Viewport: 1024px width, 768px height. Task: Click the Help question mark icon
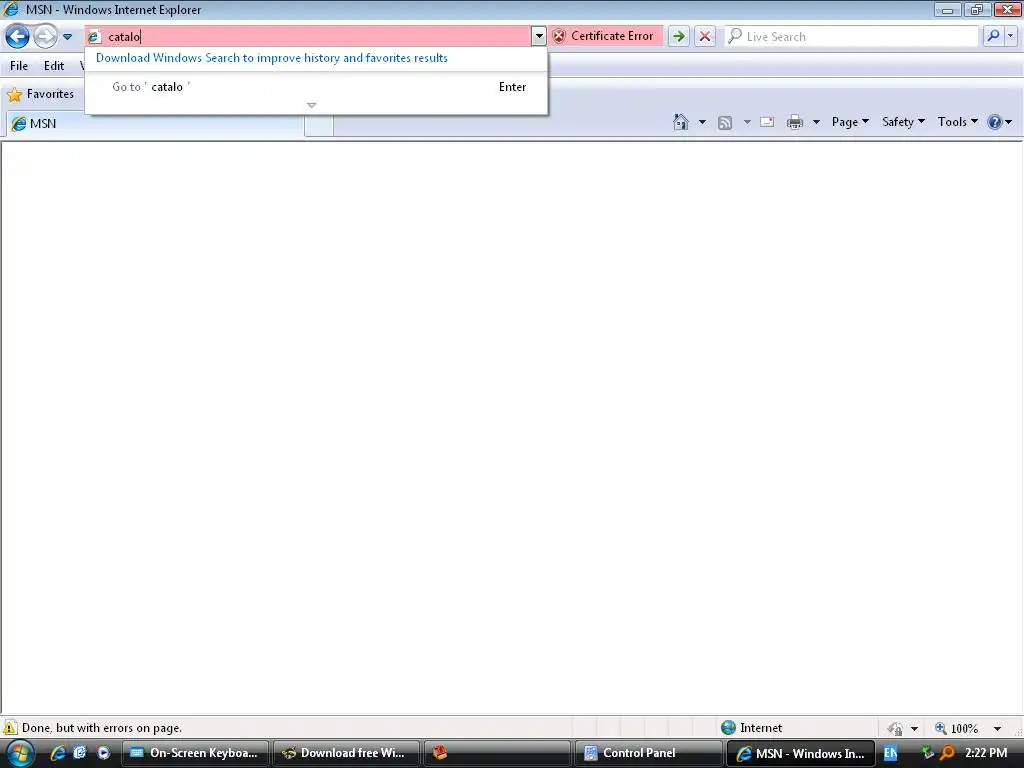(995, 122)
